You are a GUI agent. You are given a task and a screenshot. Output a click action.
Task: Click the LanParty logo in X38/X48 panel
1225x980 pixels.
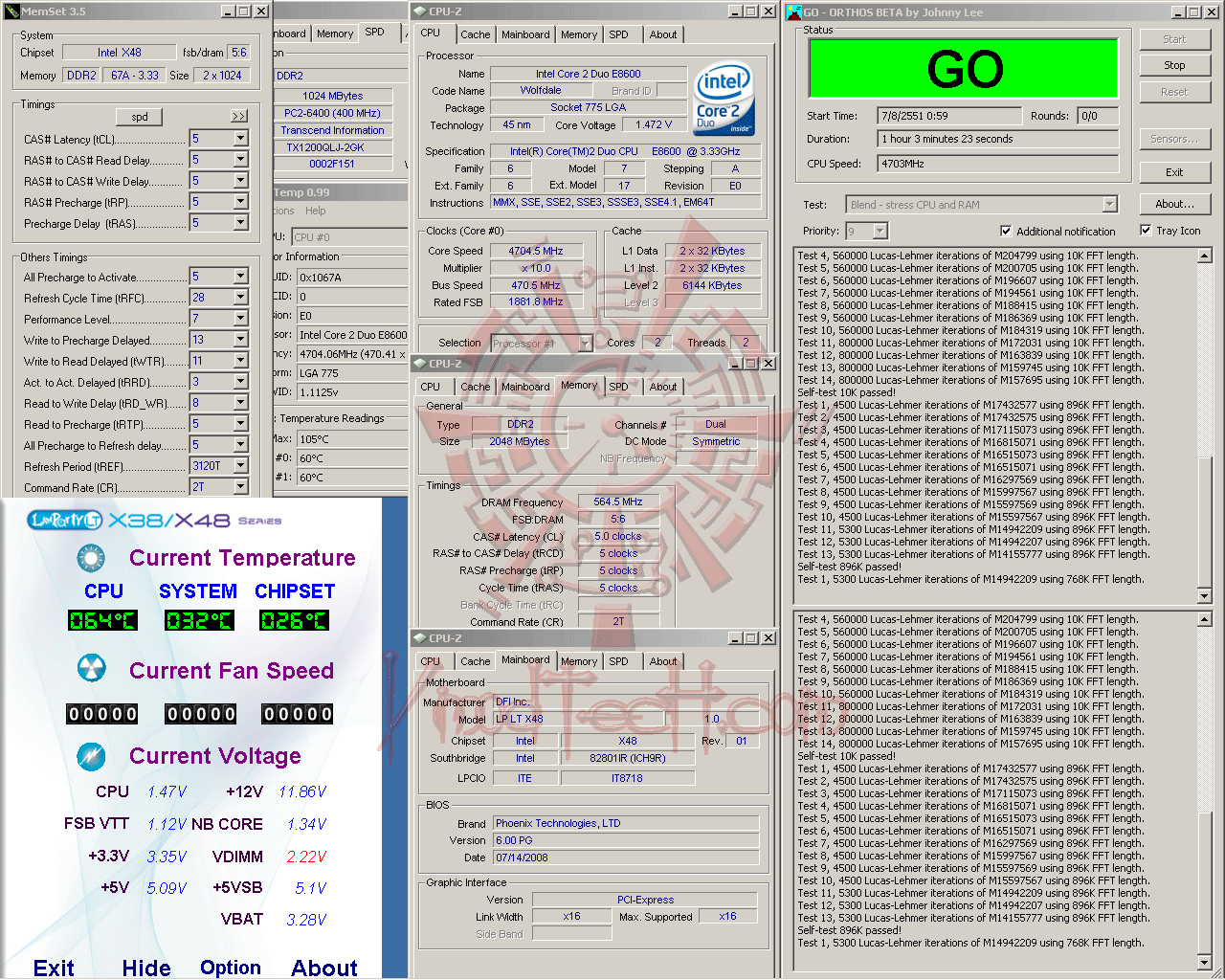coord(65,520)
